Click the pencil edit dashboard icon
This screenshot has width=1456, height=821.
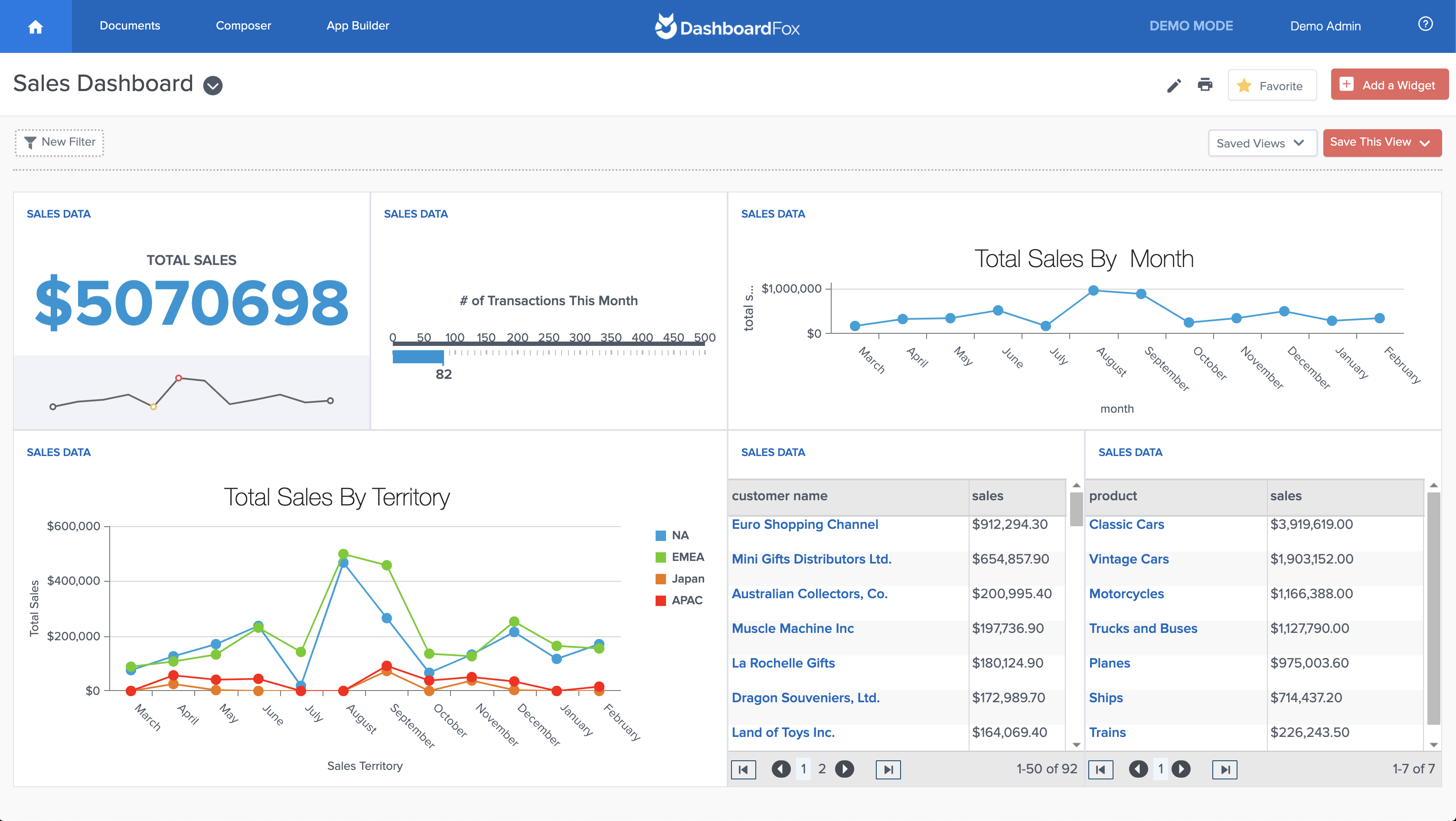tap(1174, 85)
